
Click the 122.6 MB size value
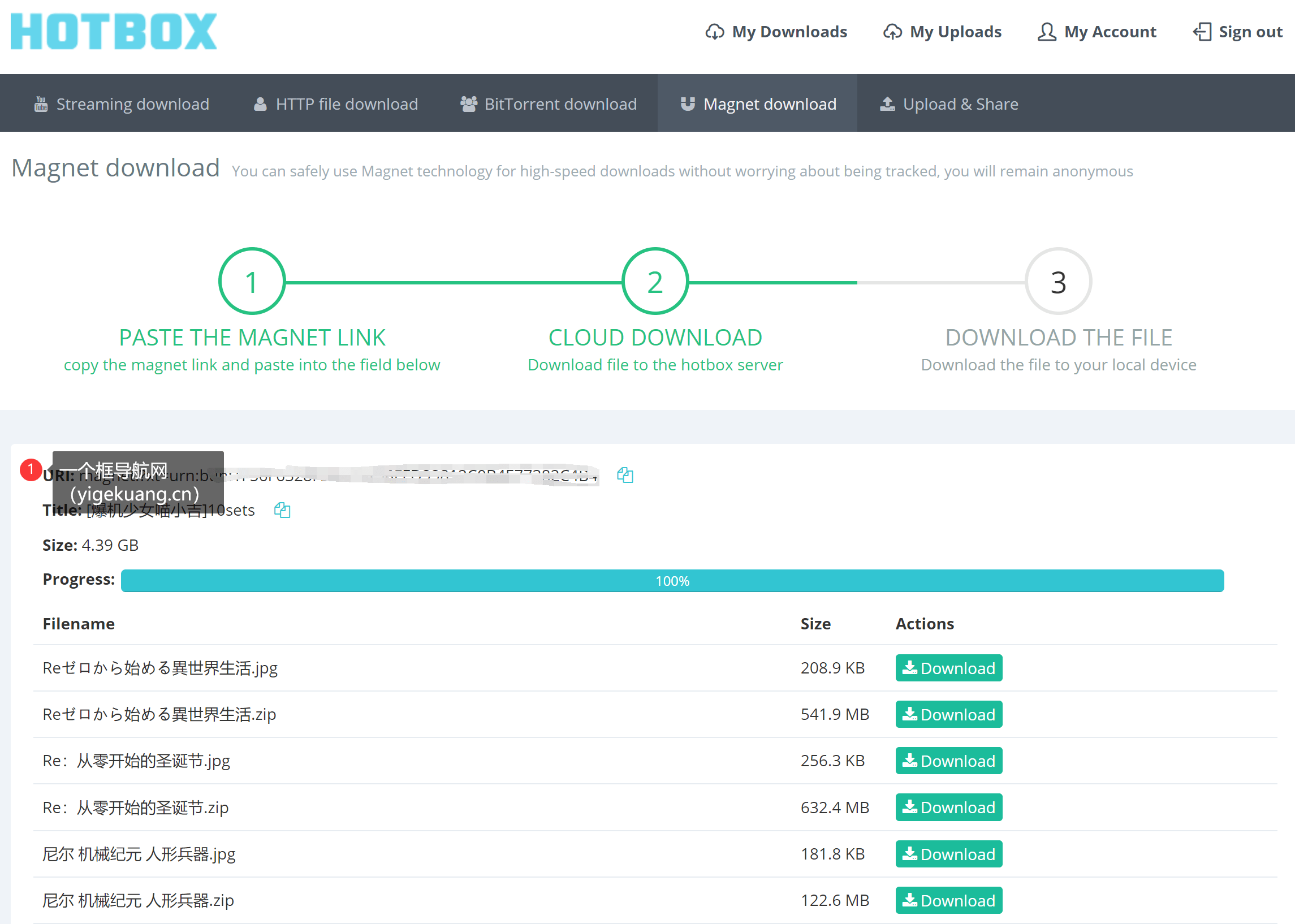coord(835,901)
